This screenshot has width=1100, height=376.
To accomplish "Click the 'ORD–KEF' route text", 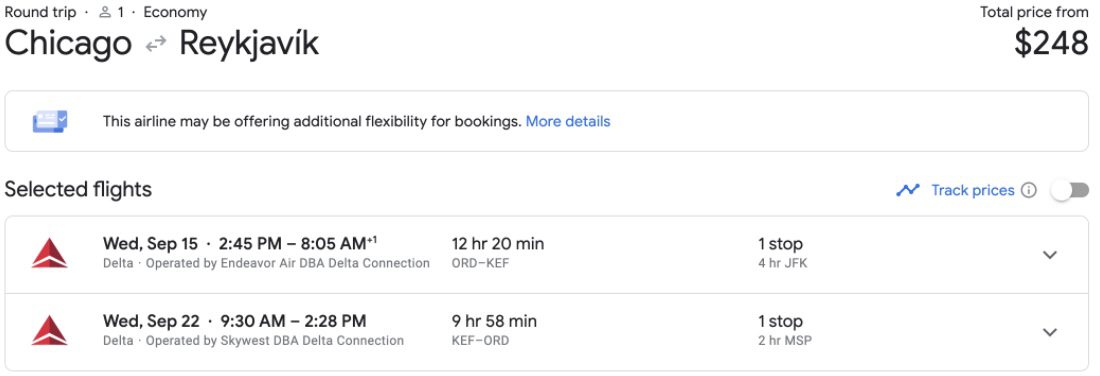I will [481, 263].
